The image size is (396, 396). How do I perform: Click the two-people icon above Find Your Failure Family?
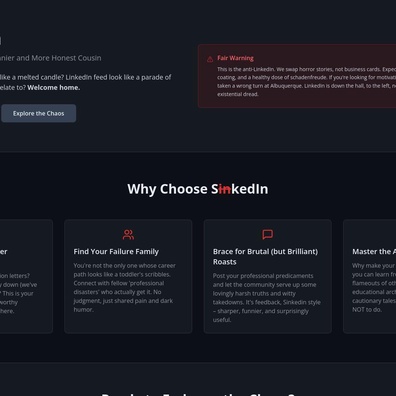128,235
